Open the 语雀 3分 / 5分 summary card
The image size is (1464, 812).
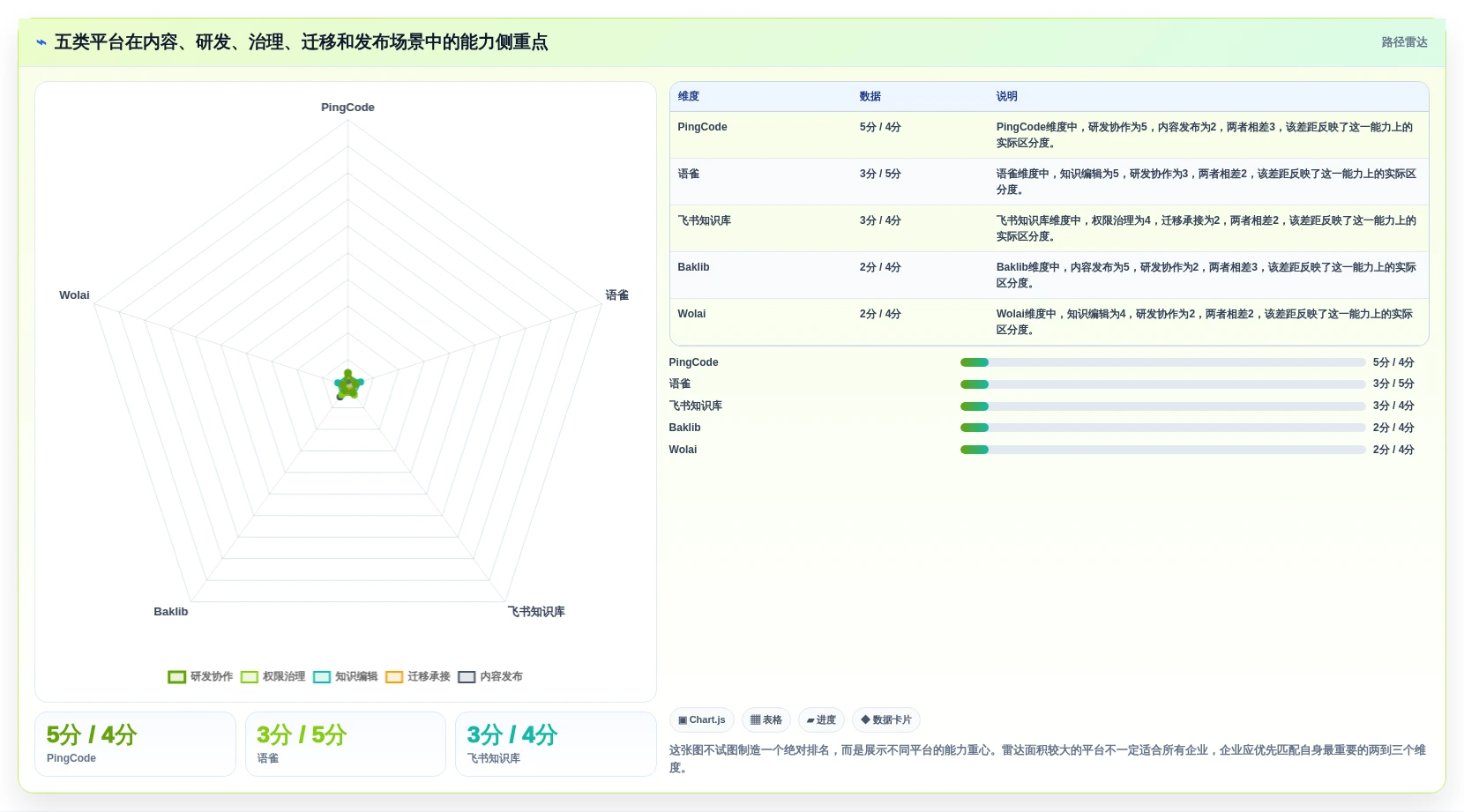346,744
